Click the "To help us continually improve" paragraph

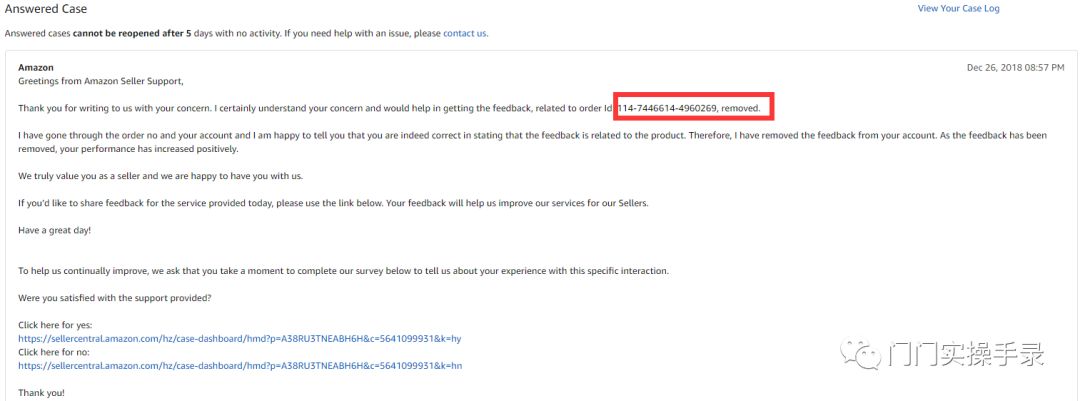[343, 271]
